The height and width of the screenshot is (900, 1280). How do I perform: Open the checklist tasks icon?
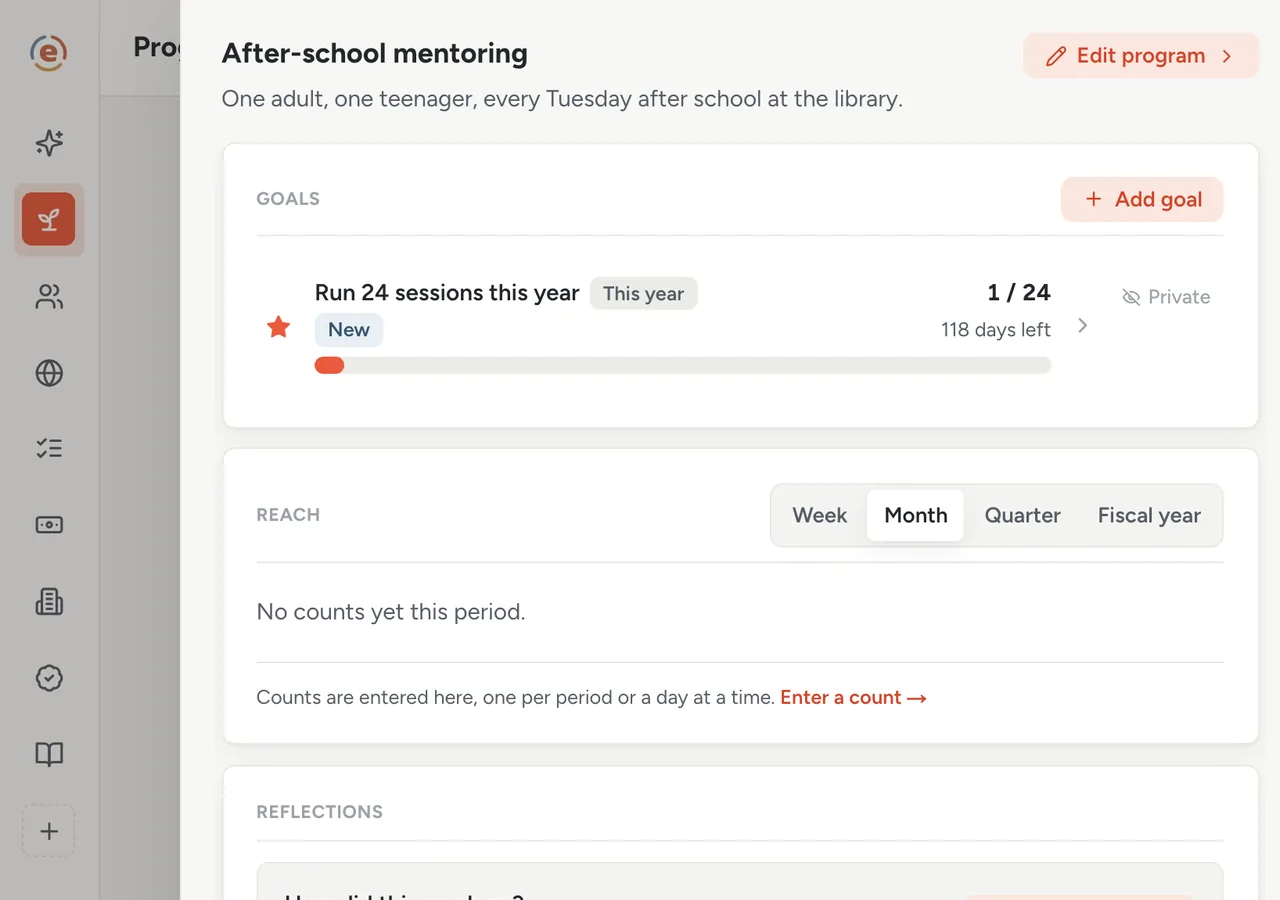[x=49, y=448]
